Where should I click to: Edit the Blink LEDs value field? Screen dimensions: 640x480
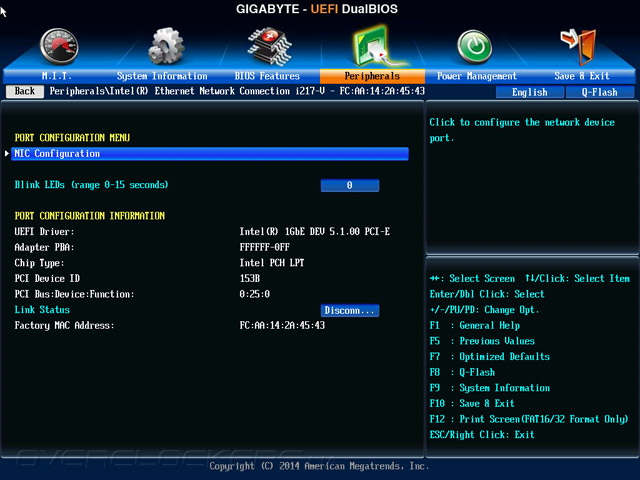click(x=350, y=185)
